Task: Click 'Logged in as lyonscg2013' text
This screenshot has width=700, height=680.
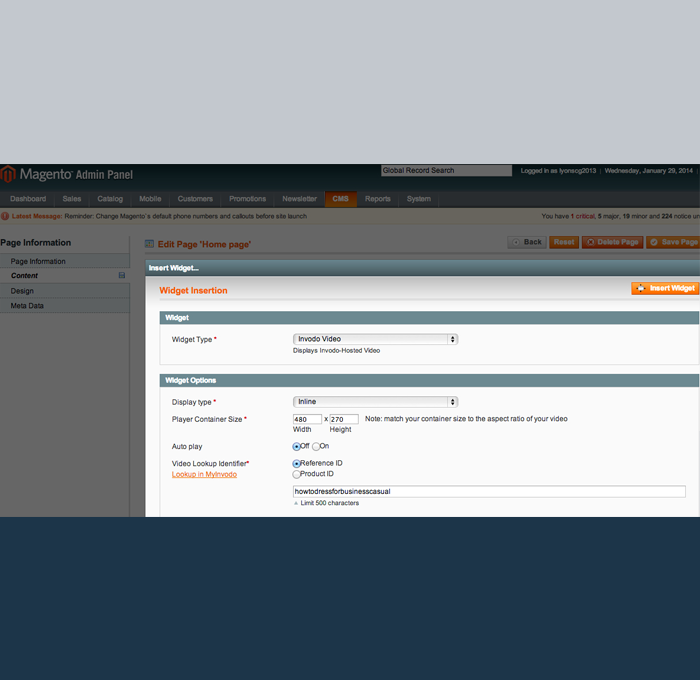Action: click(558, 171)
